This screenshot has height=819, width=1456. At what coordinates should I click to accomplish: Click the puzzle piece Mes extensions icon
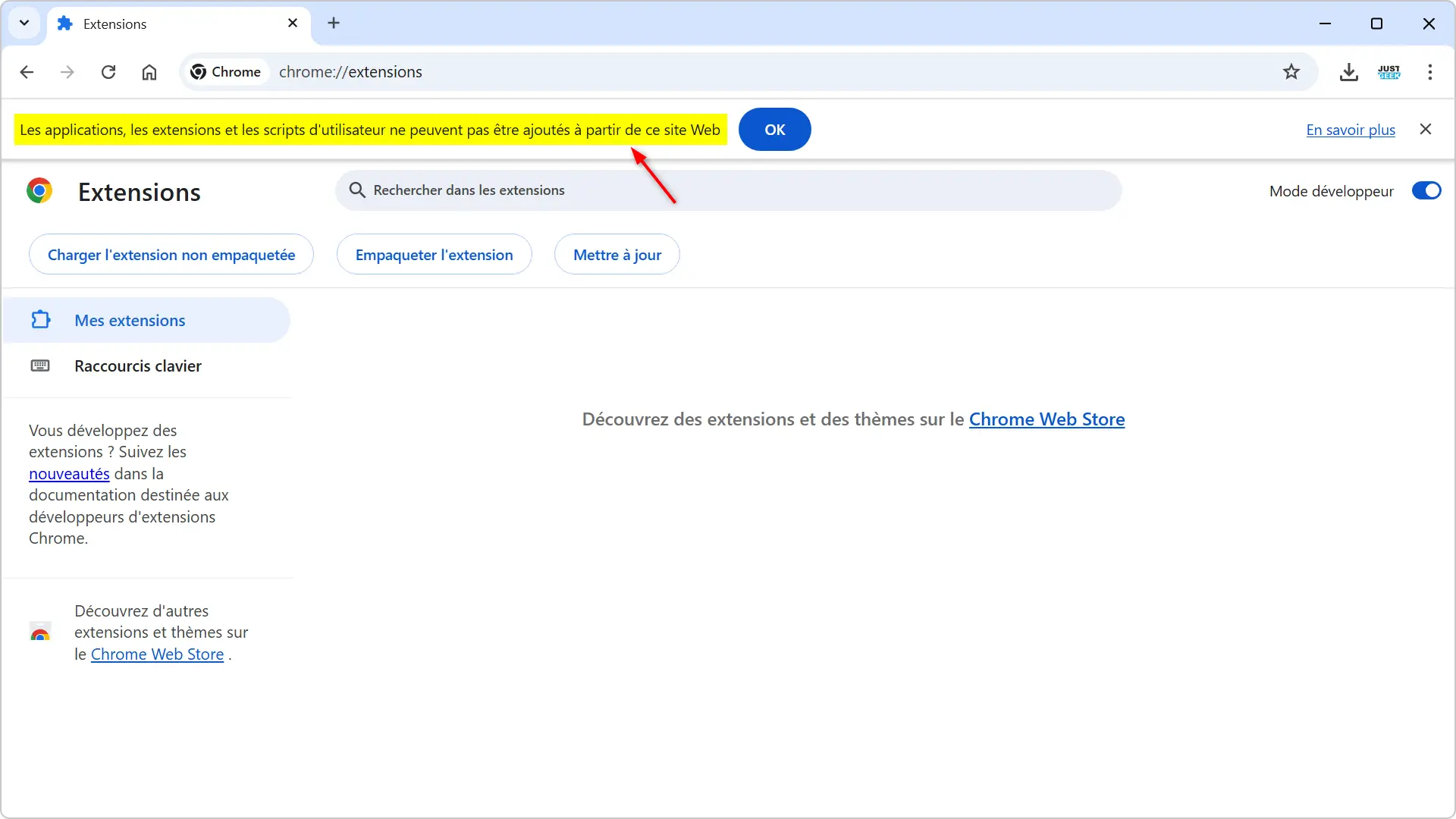pyautogui.click(x=41, y=320)
